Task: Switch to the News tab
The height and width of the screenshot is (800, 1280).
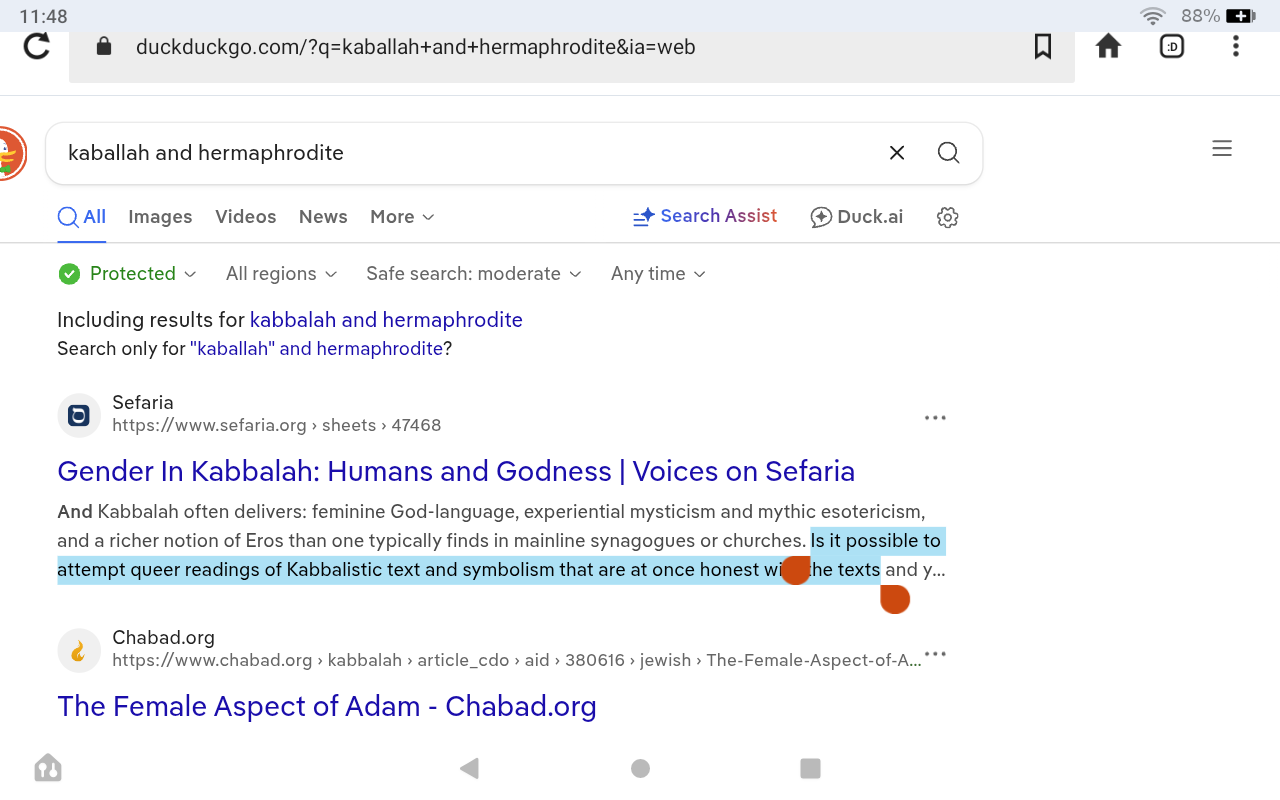Action: (x=323, y=217)
